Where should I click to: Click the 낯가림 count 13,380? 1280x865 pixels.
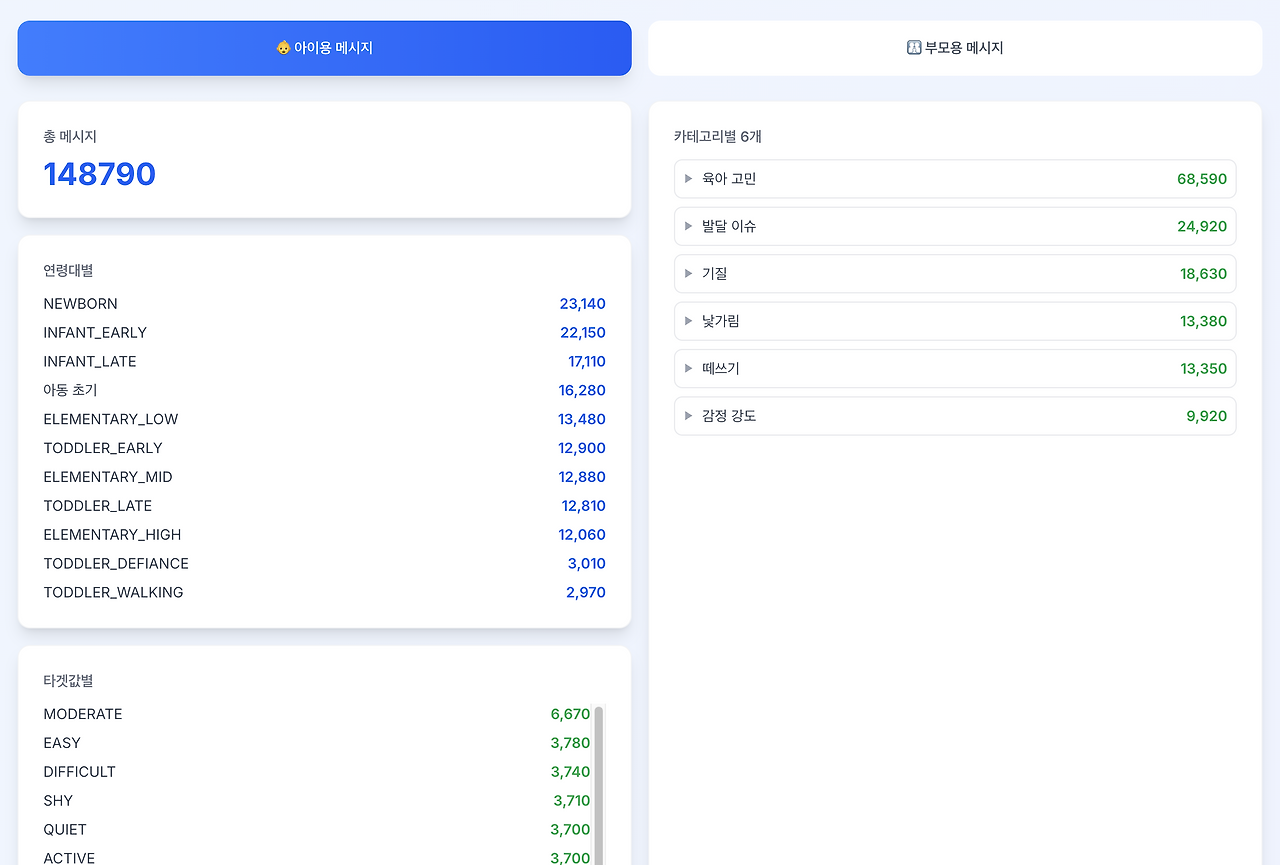(1204, 322)
